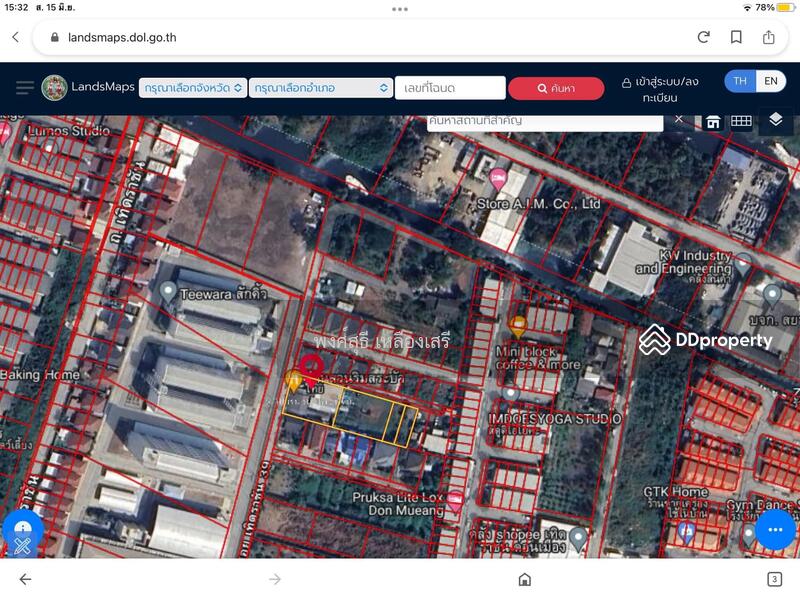Open the login / register link
The height and width of the screenshot is (600, 800).
click(x=660, y=89)
